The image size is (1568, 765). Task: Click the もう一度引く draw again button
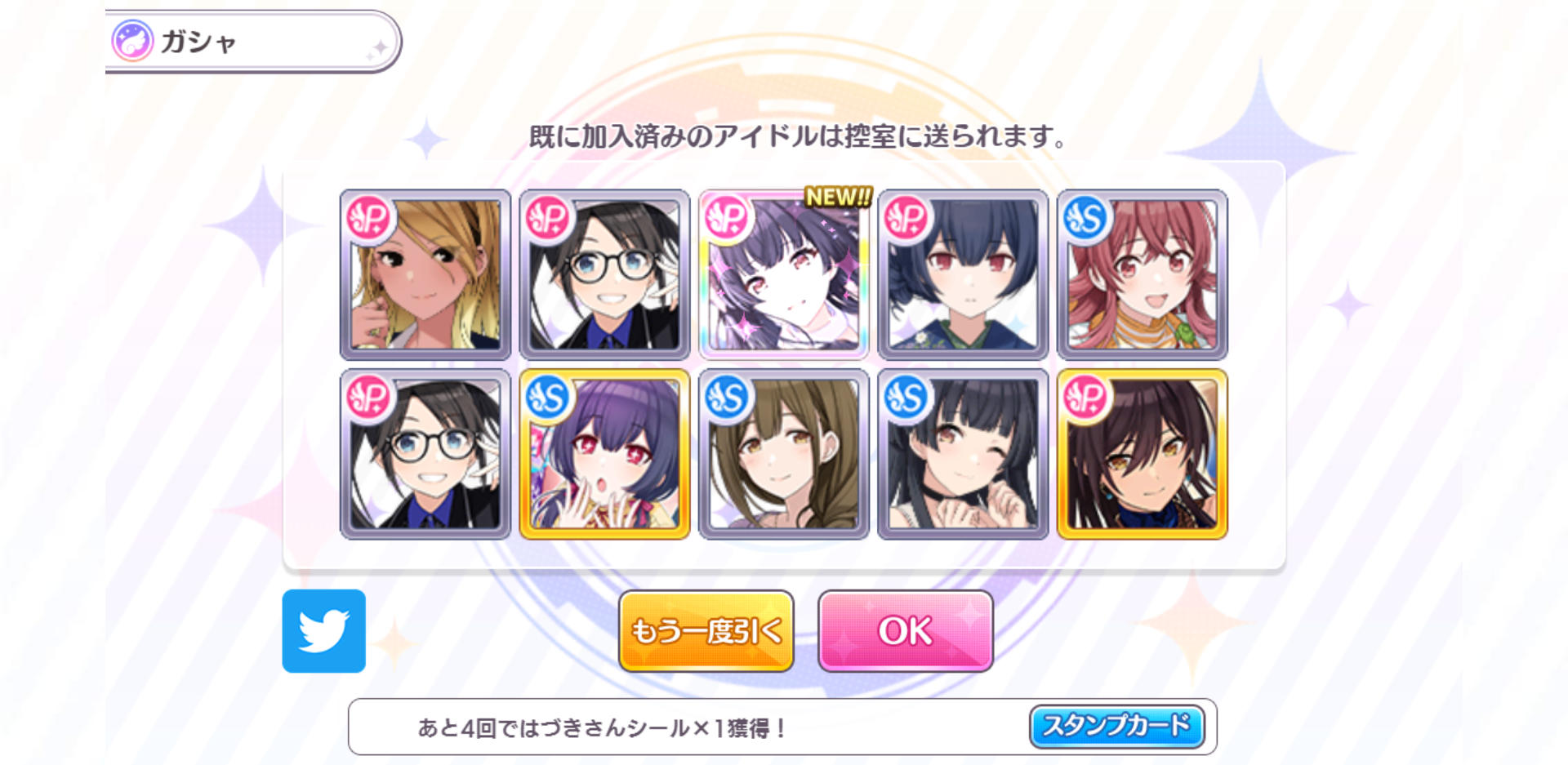click(x=706, y=631)
